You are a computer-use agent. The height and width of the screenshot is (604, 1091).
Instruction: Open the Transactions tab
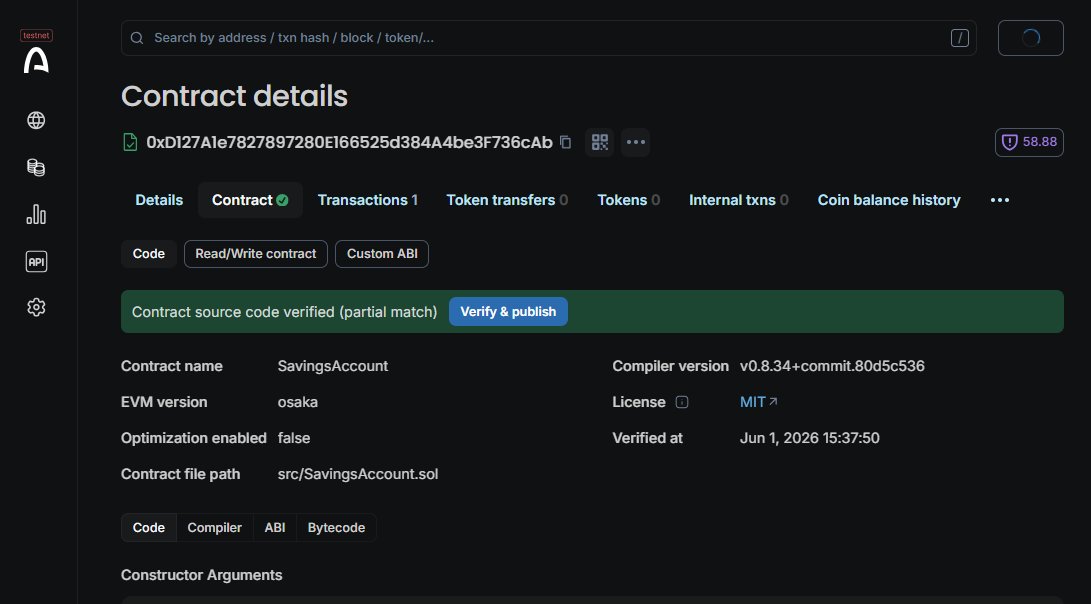367,200
